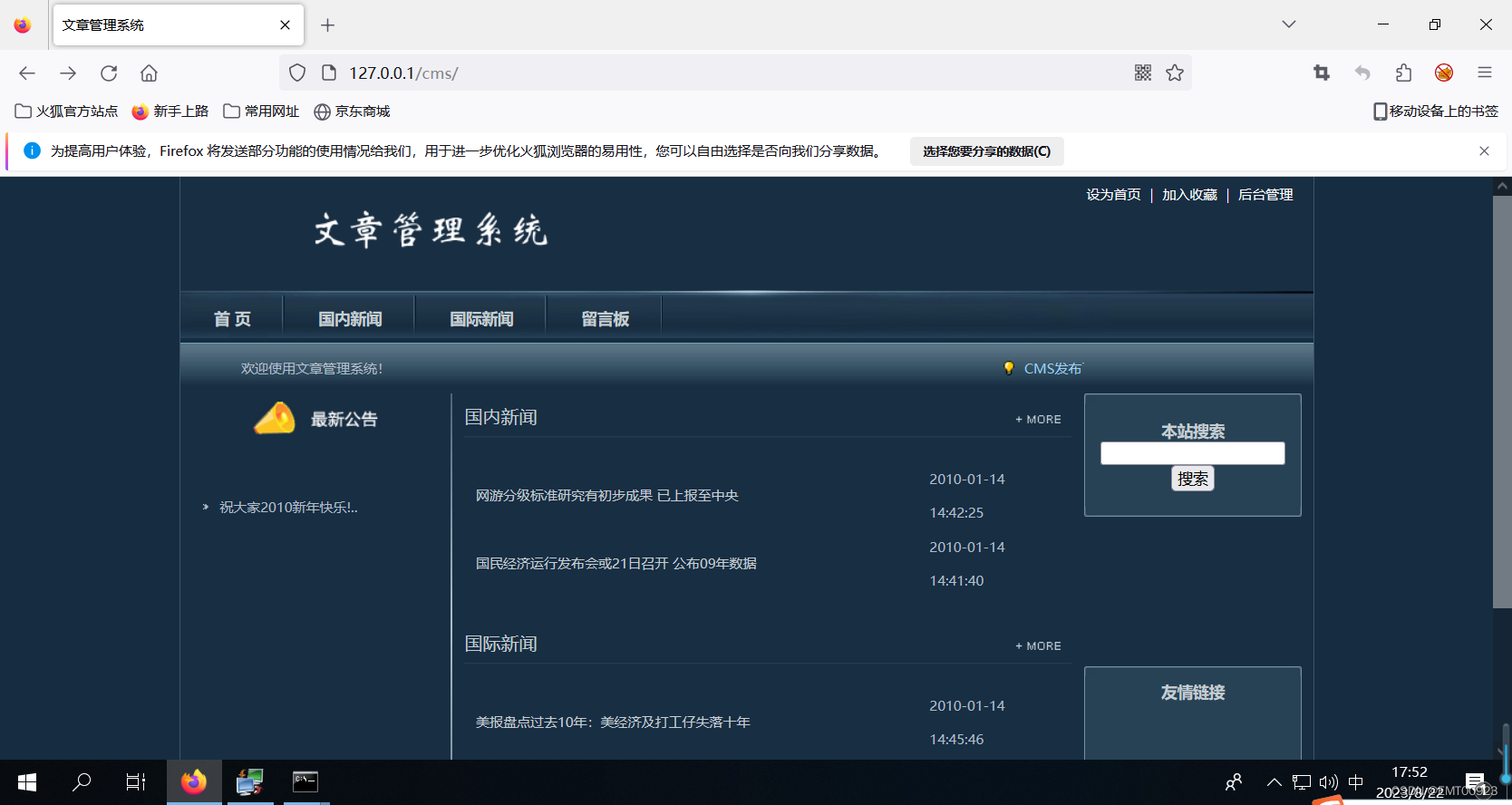Click the CMS发布 announcement link
1512x805 pixels.
pyautogui.click(x=1052, y=369)
